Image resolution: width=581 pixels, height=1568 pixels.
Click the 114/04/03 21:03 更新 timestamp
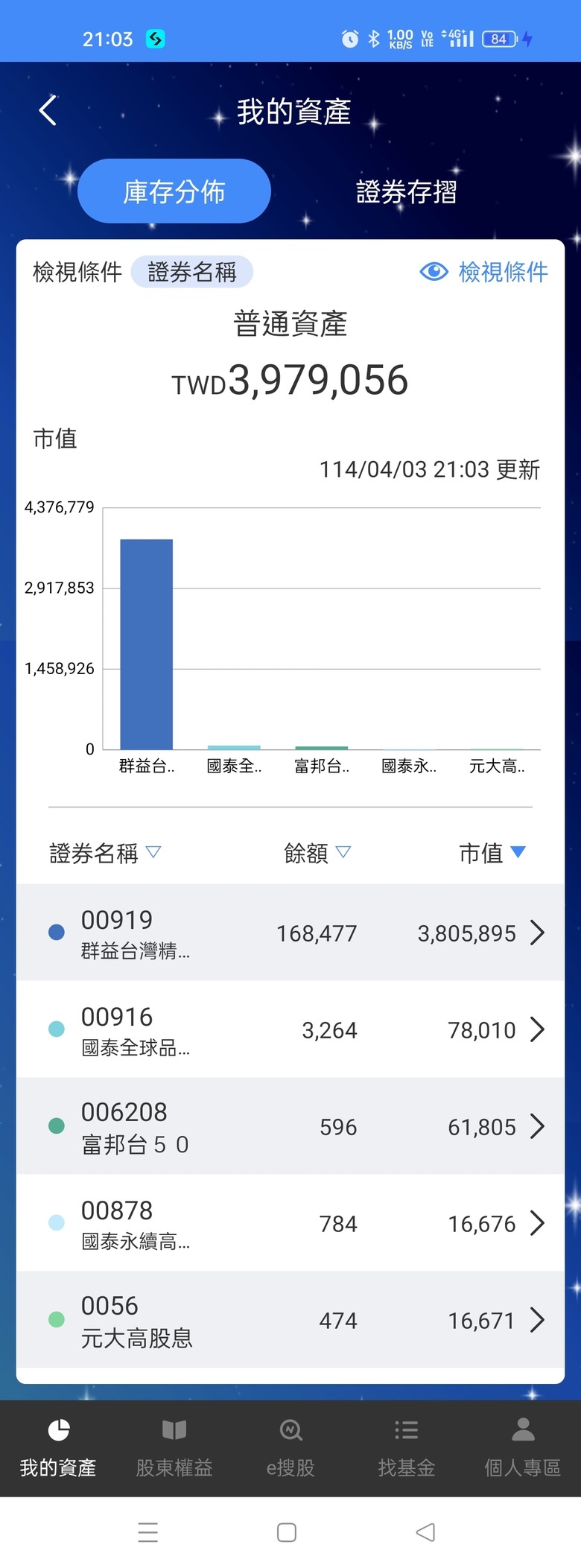pyautogui.click(x=430, y=469)
